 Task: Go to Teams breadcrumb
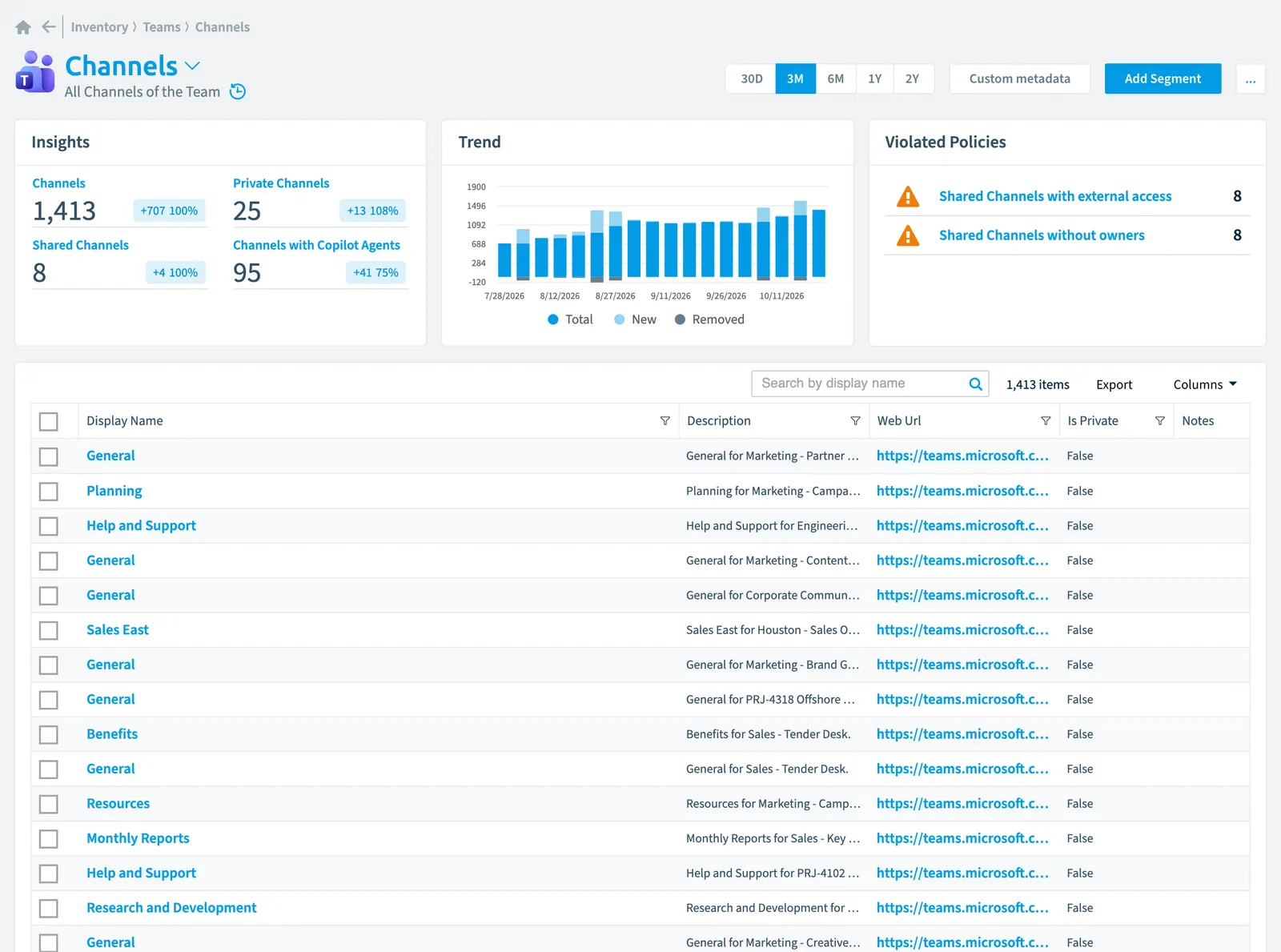(162, 27)
